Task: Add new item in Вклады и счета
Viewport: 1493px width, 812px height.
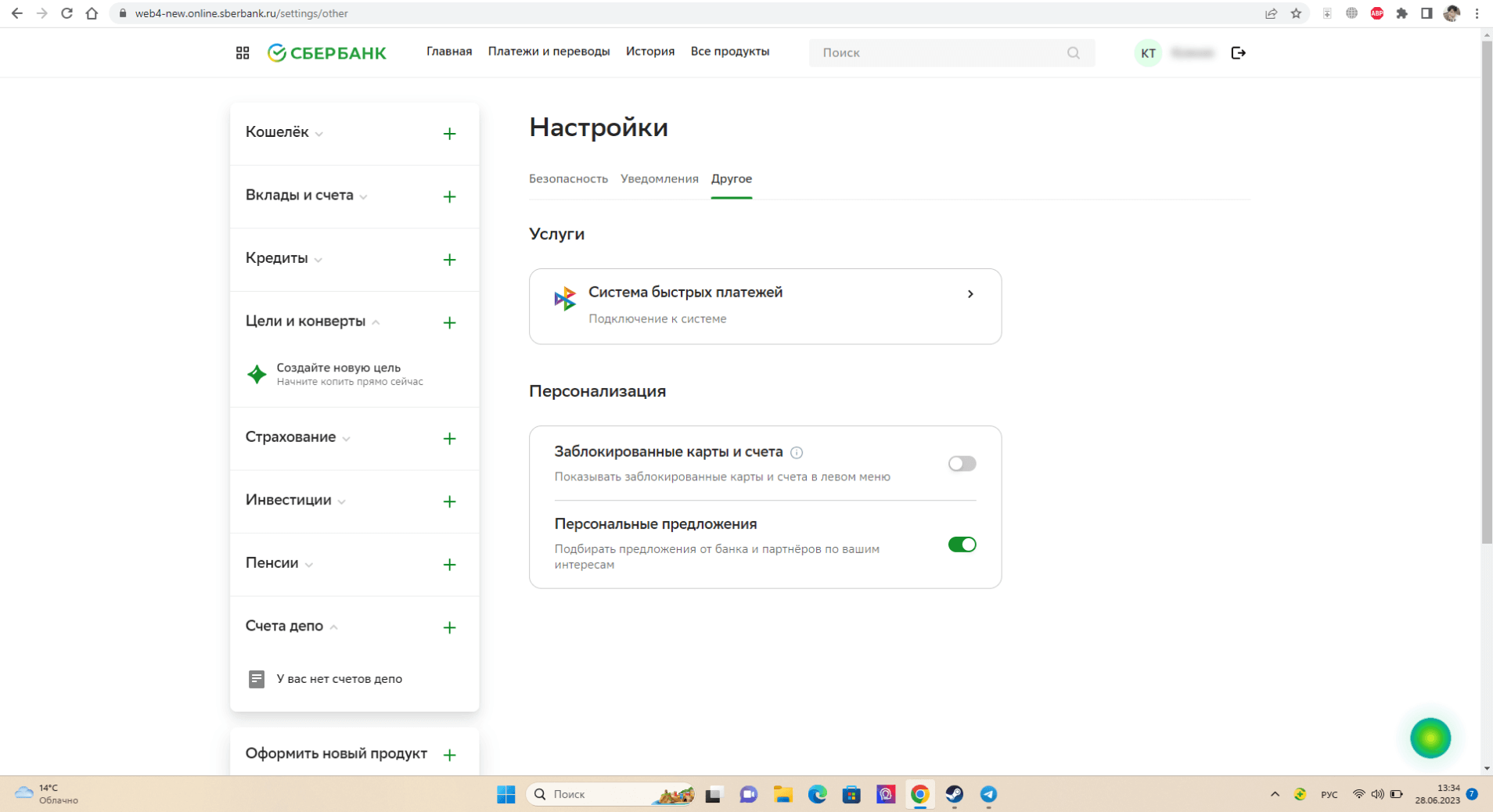Action: (x=449, y=196)
